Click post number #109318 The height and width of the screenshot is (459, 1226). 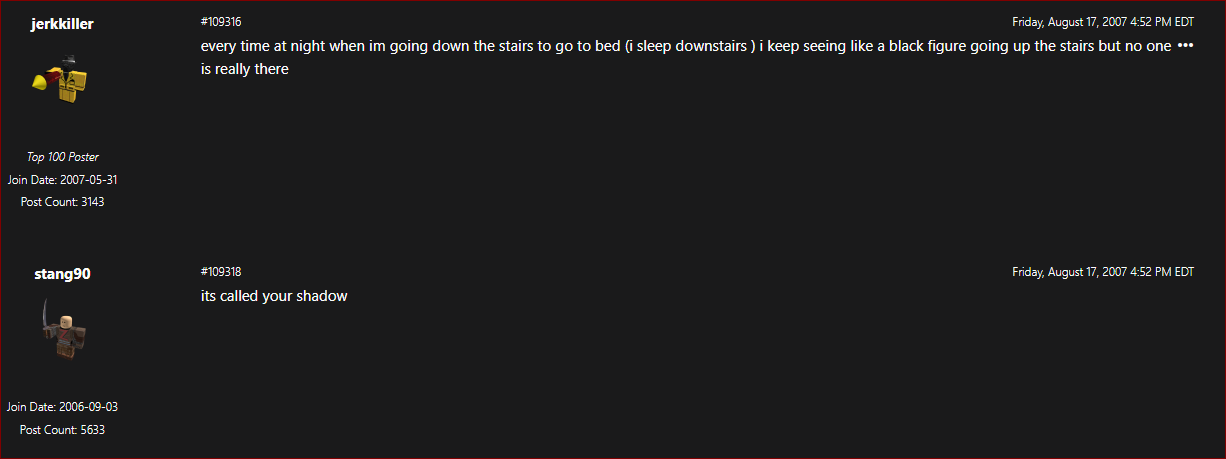coord(221,271)
